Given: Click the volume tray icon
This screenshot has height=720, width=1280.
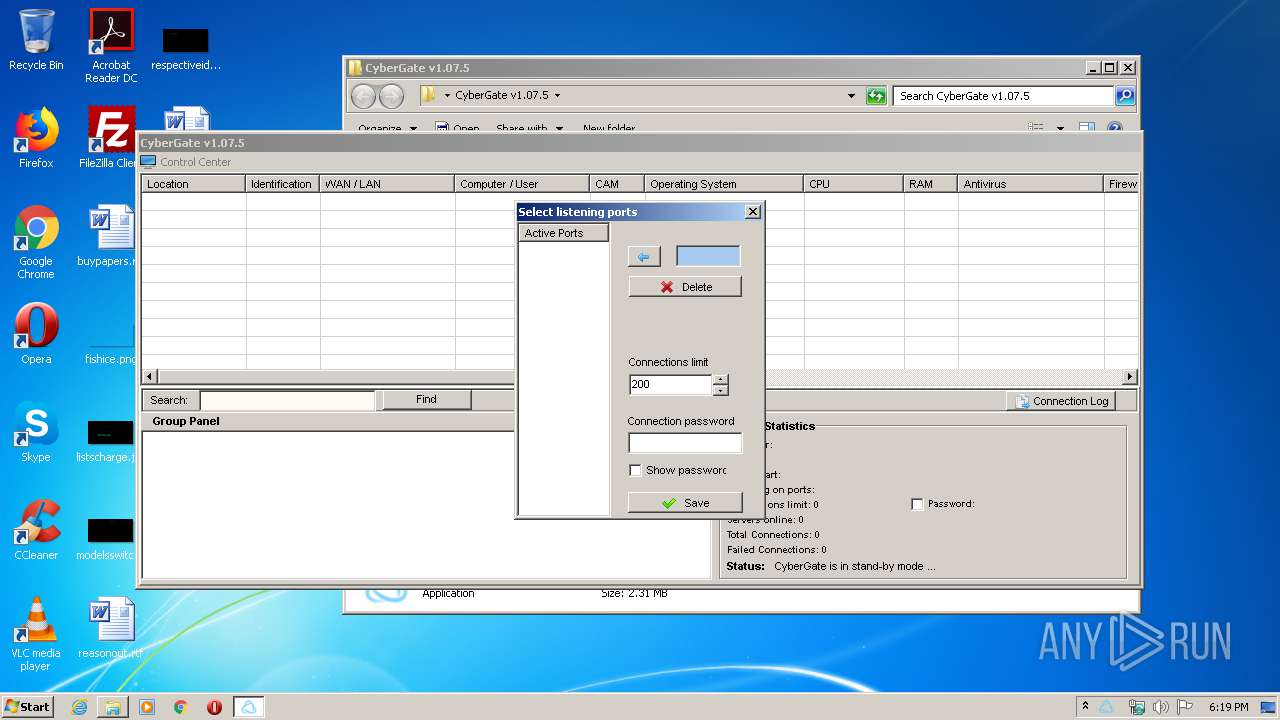Looking at the screenshot, I should (x=1160, y=707).
